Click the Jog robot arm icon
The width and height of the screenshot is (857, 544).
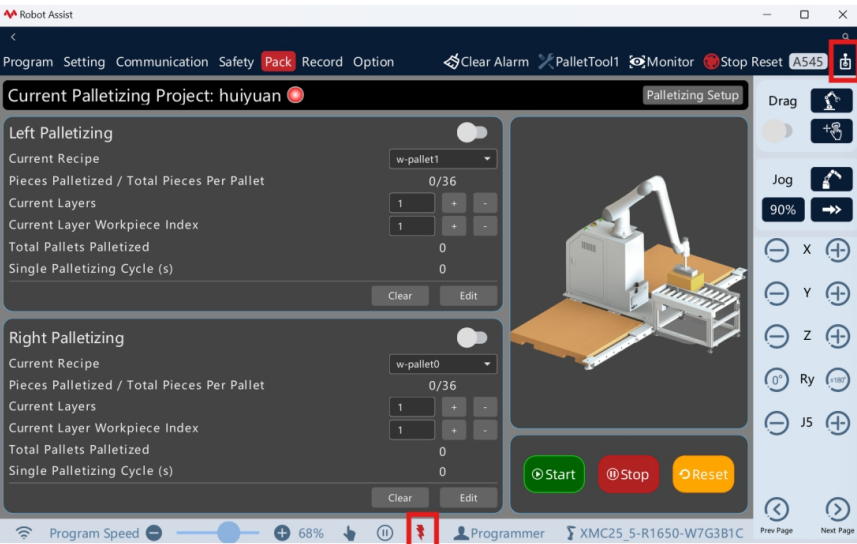831,179
